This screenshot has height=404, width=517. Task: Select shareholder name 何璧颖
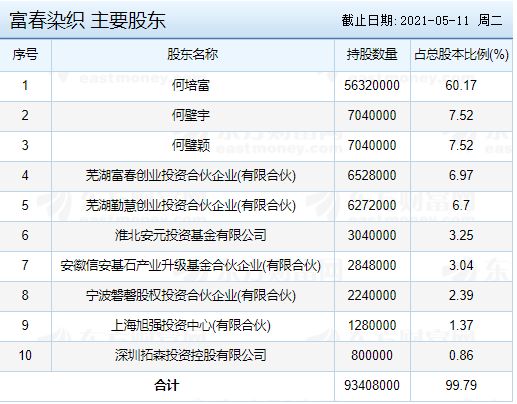tap(191, 145)
